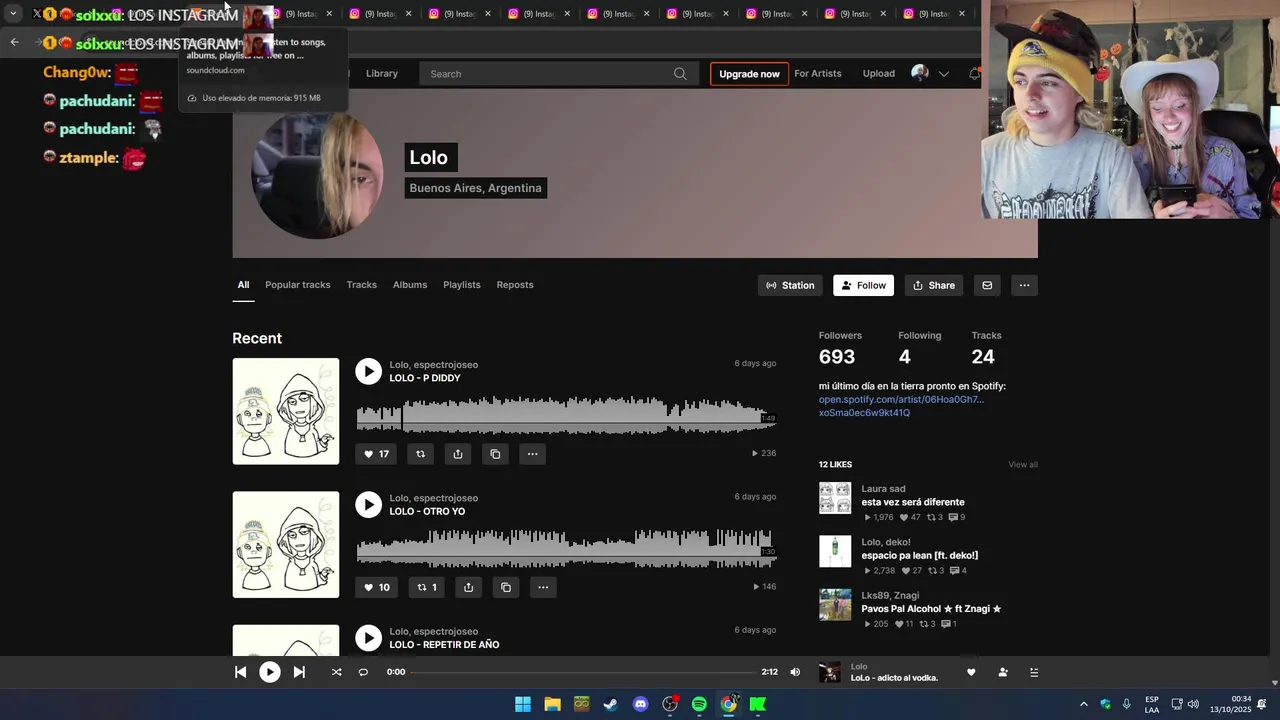
Task: Click the search magnifier icon
Action: pos(680,74)
